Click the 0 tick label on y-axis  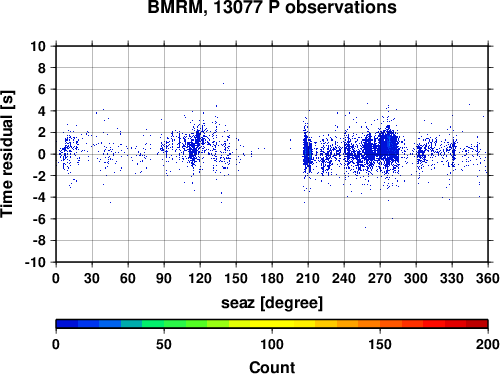point(42,154)
